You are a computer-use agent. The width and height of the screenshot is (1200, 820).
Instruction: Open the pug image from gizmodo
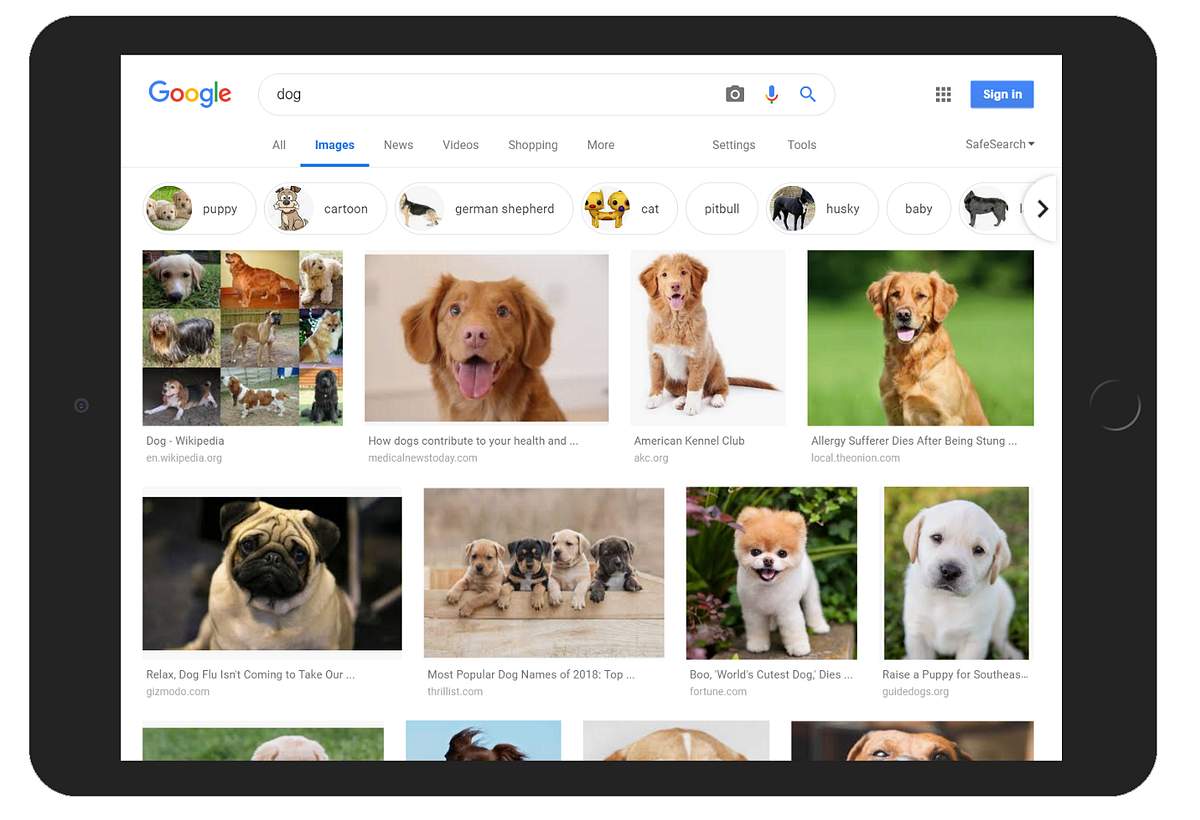pyautogui.click(x=272, y=574)
